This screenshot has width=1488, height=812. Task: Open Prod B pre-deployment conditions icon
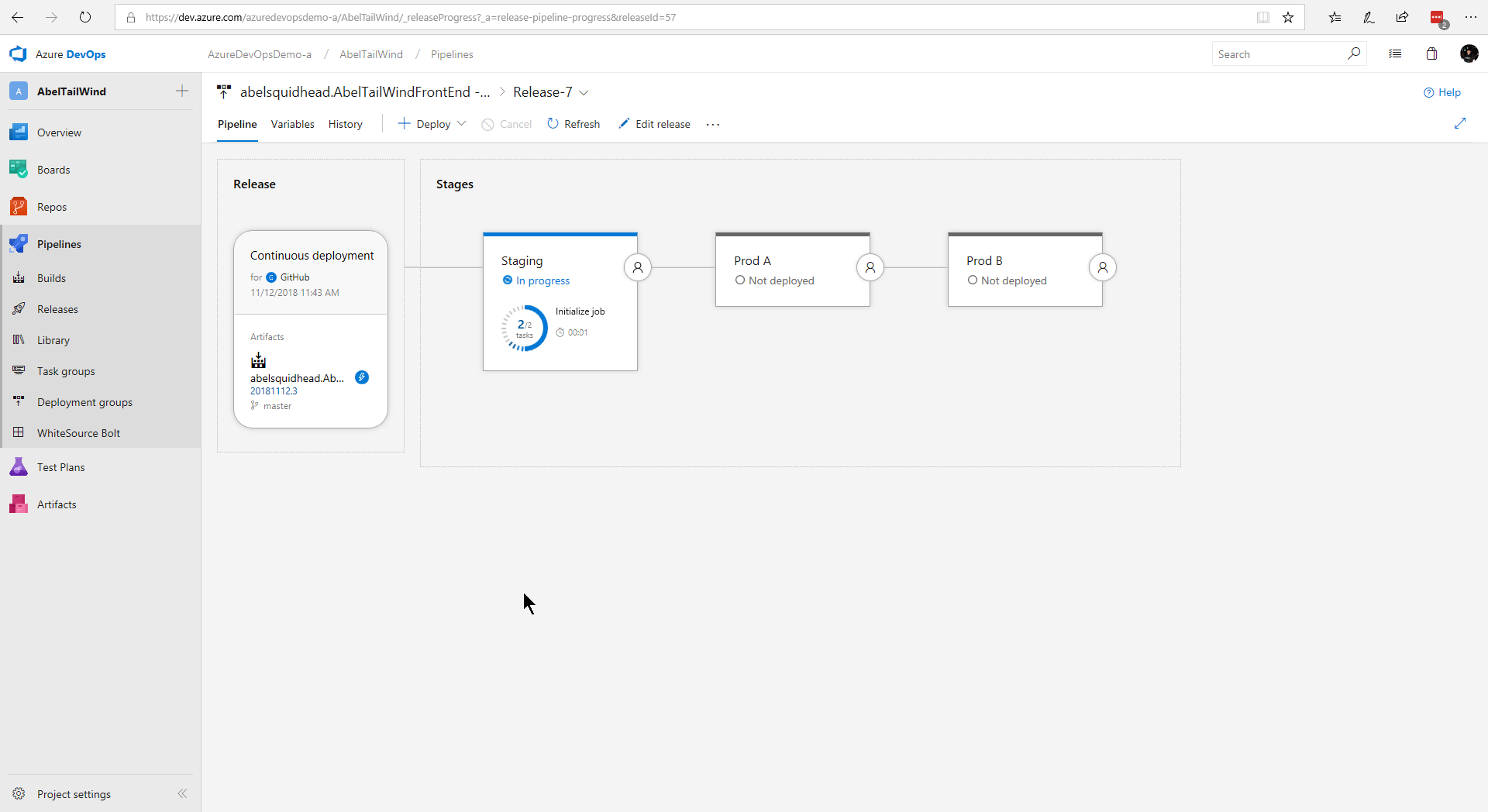(1103, 267)
